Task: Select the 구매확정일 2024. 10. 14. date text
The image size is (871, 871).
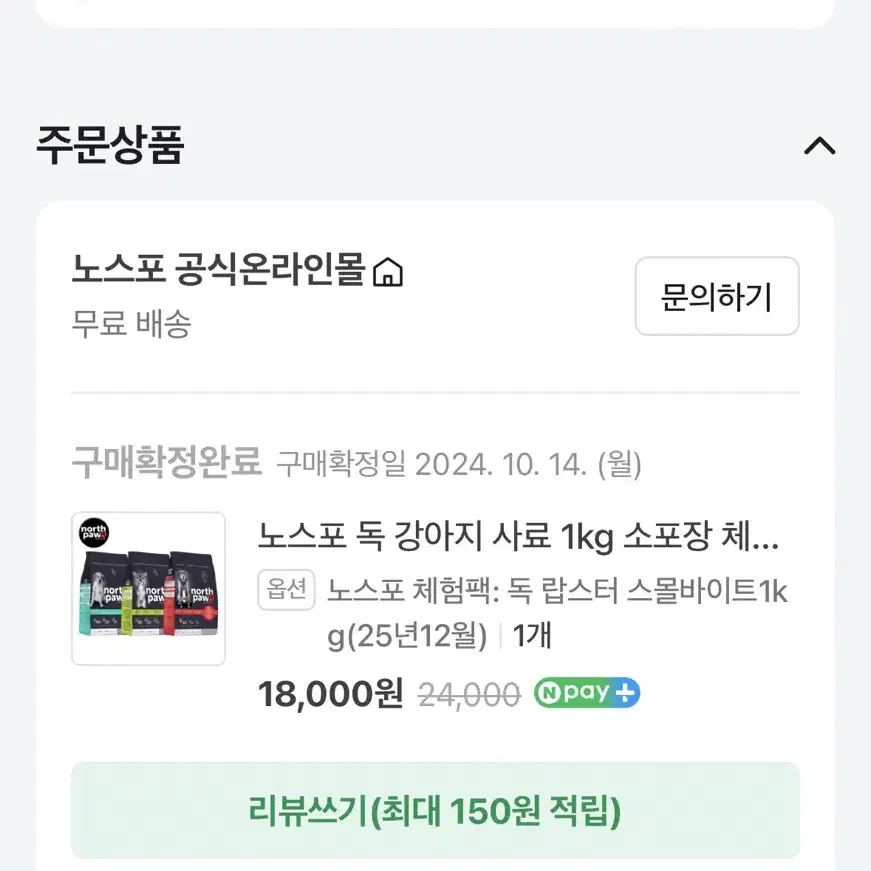Action: tap(459, 465)
